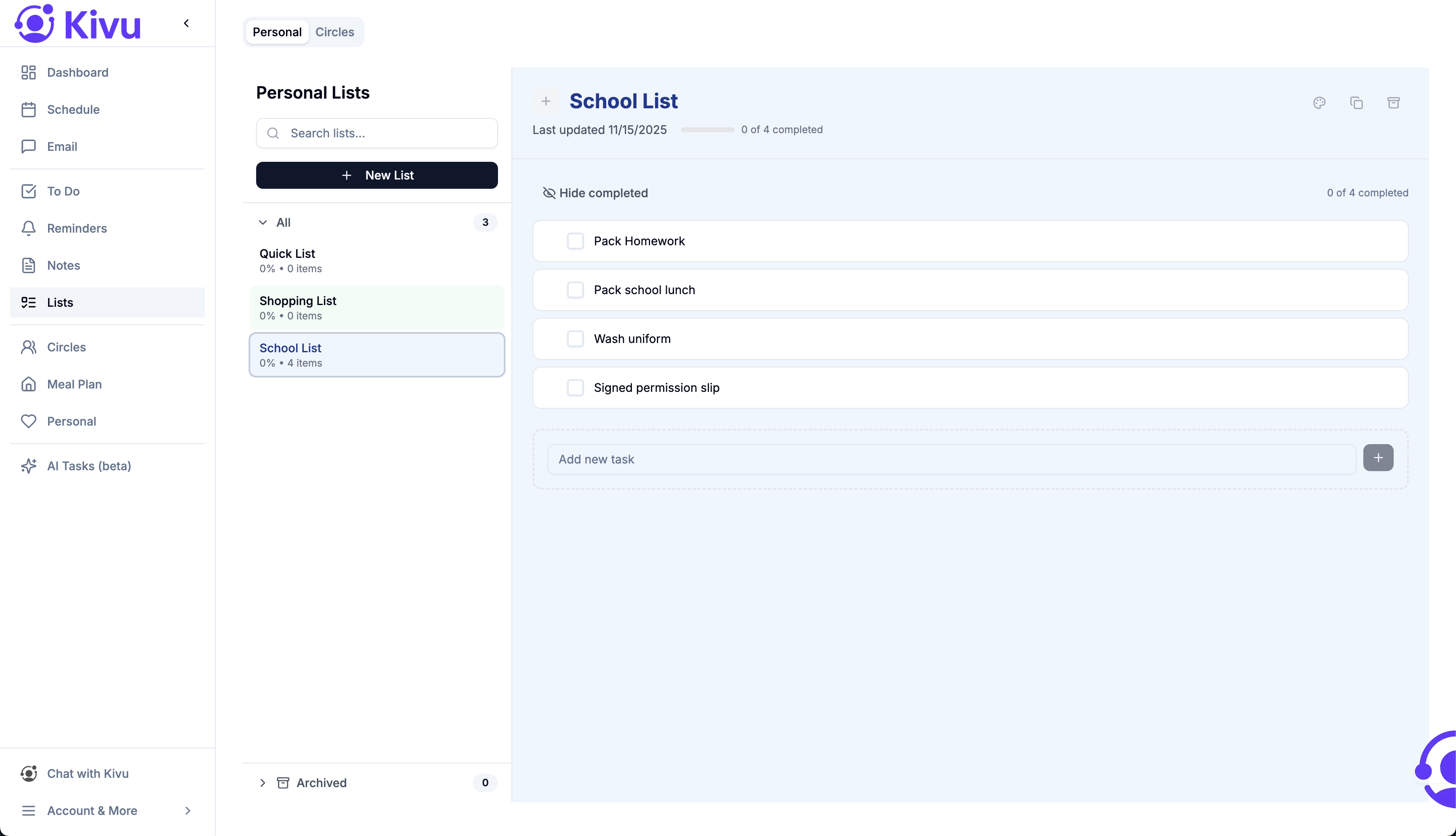Open the Dashboard from the sidebar
The image size is (1456, 836).
tap(78, 72)
